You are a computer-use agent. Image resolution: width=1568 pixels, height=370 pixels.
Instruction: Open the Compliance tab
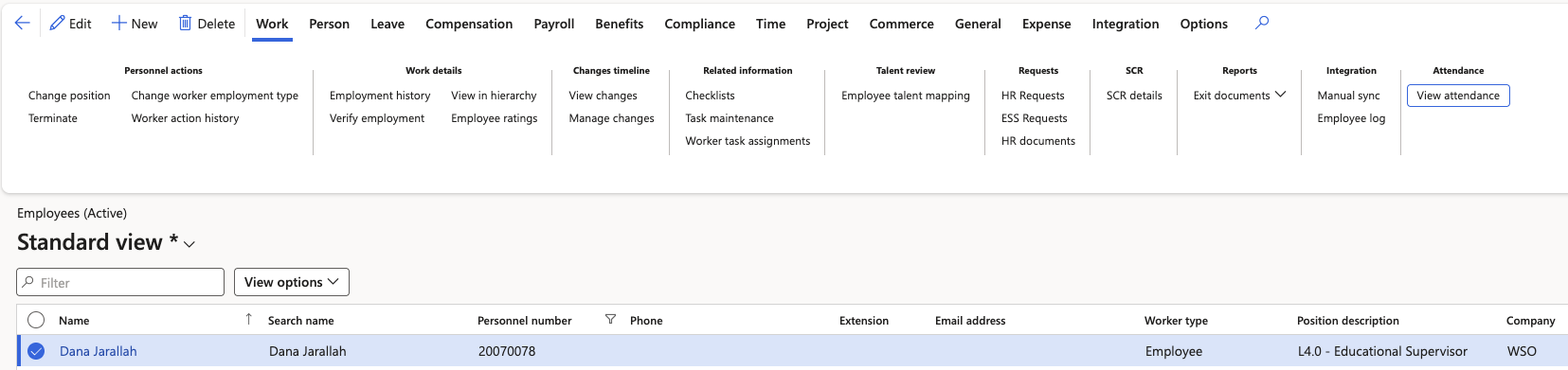coord(700,24)
